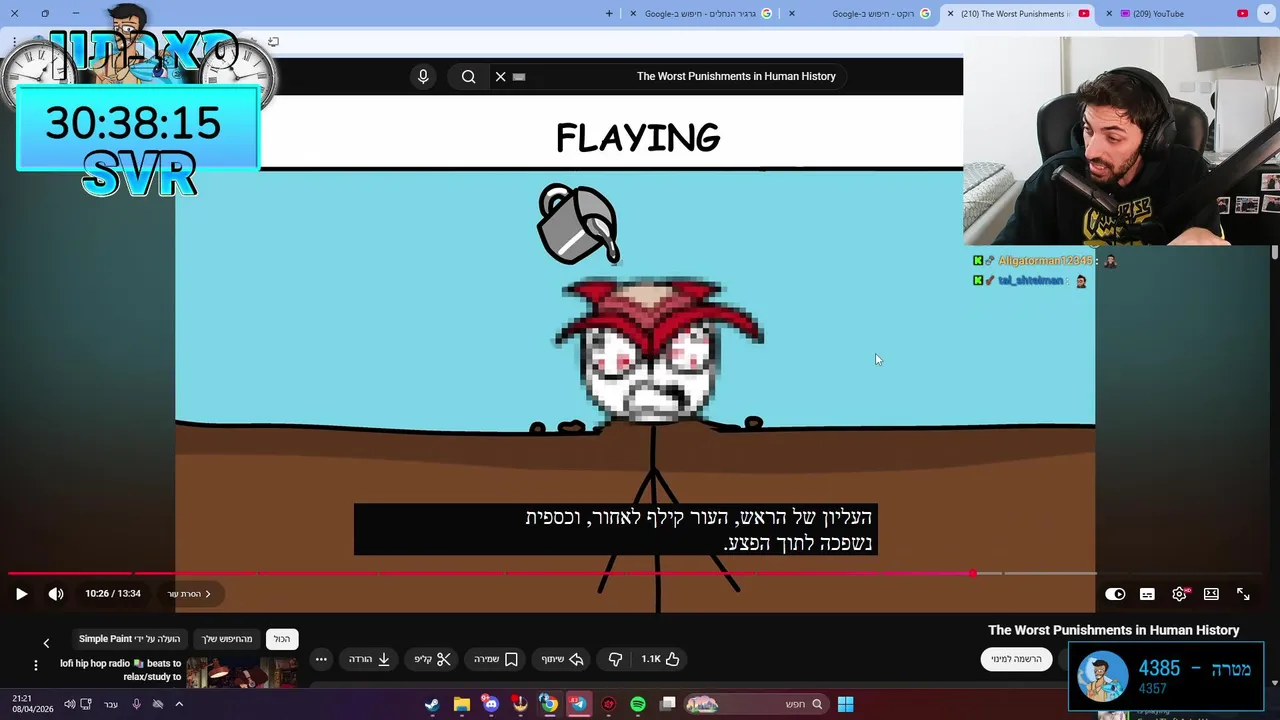
Task: Switch to theater mode in the player
Action: pyautogui.click(x=1211, y=594)
